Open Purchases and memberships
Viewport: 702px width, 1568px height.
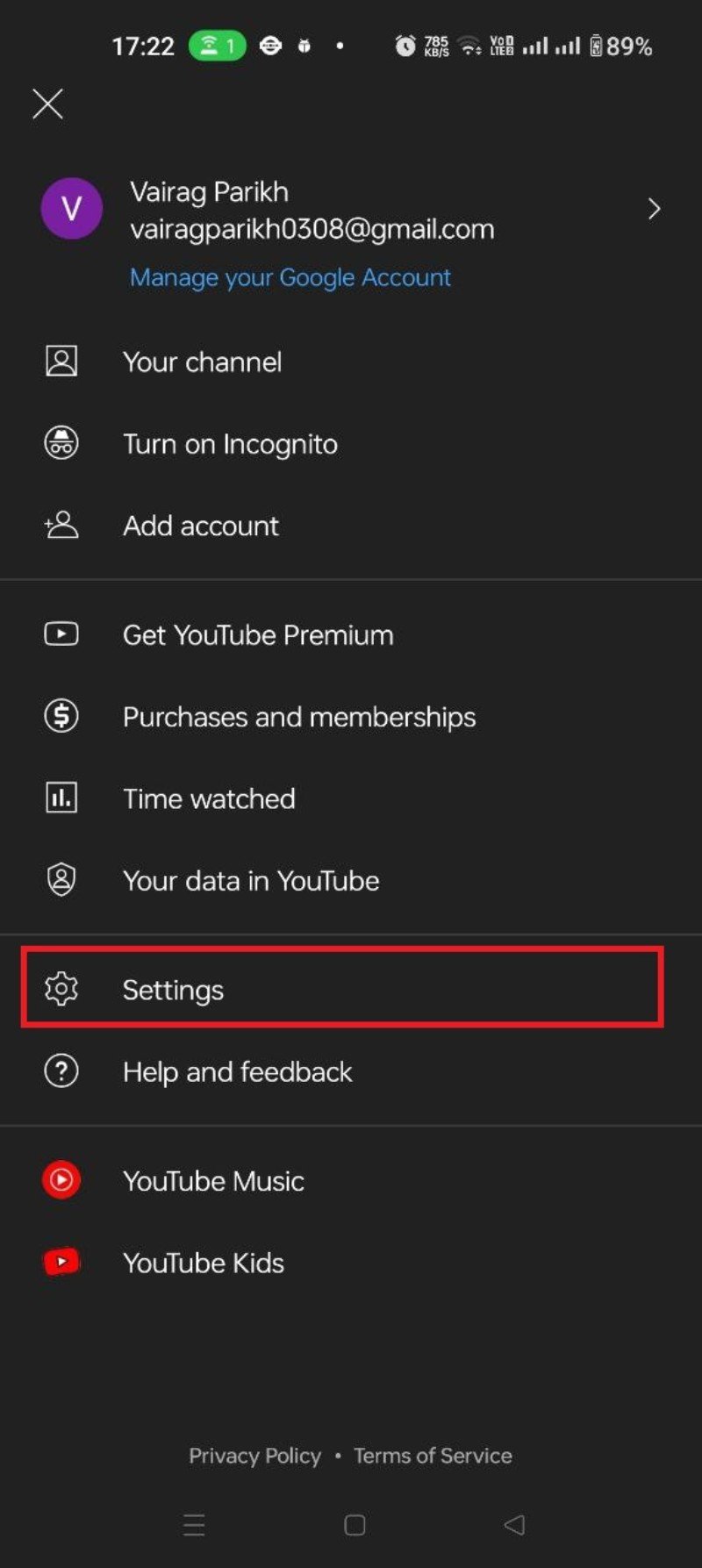click(298, 717)
